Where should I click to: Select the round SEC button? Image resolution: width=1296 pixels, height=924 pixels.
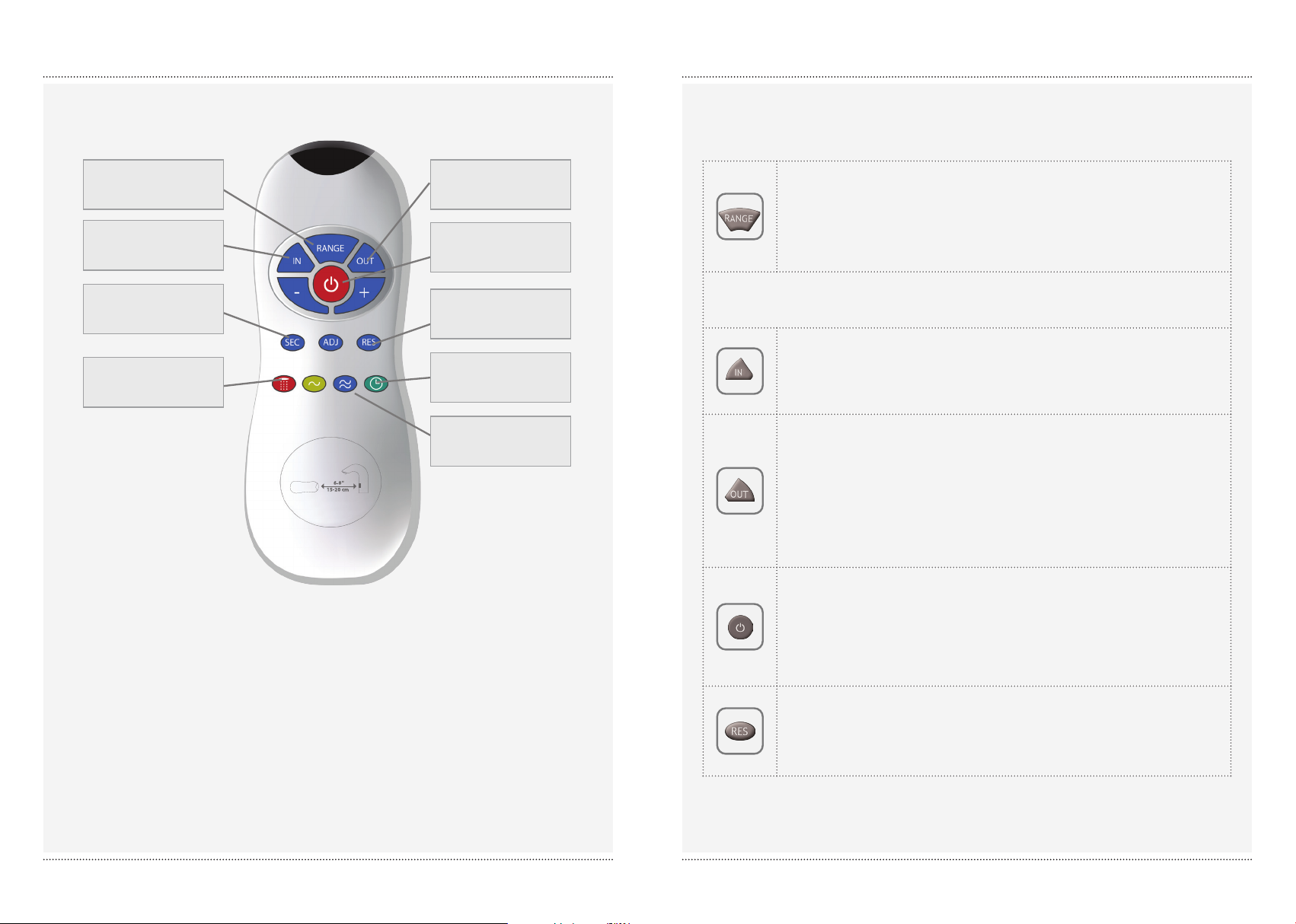pos(292,343)
